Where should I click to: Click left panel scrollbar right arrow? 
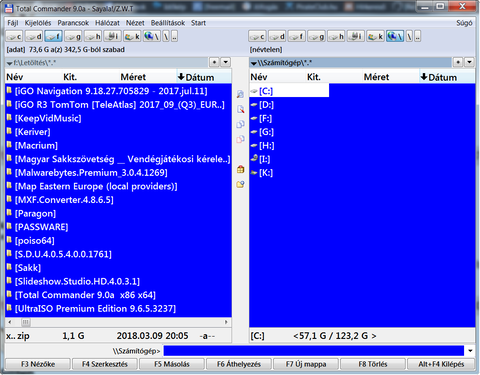pos(226,322)
